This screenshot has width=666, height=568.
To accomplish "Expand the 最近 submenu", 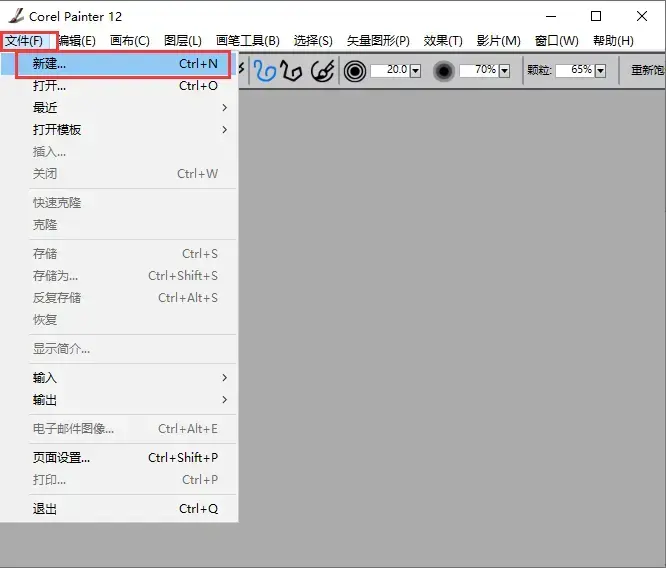I will point(224,107).
